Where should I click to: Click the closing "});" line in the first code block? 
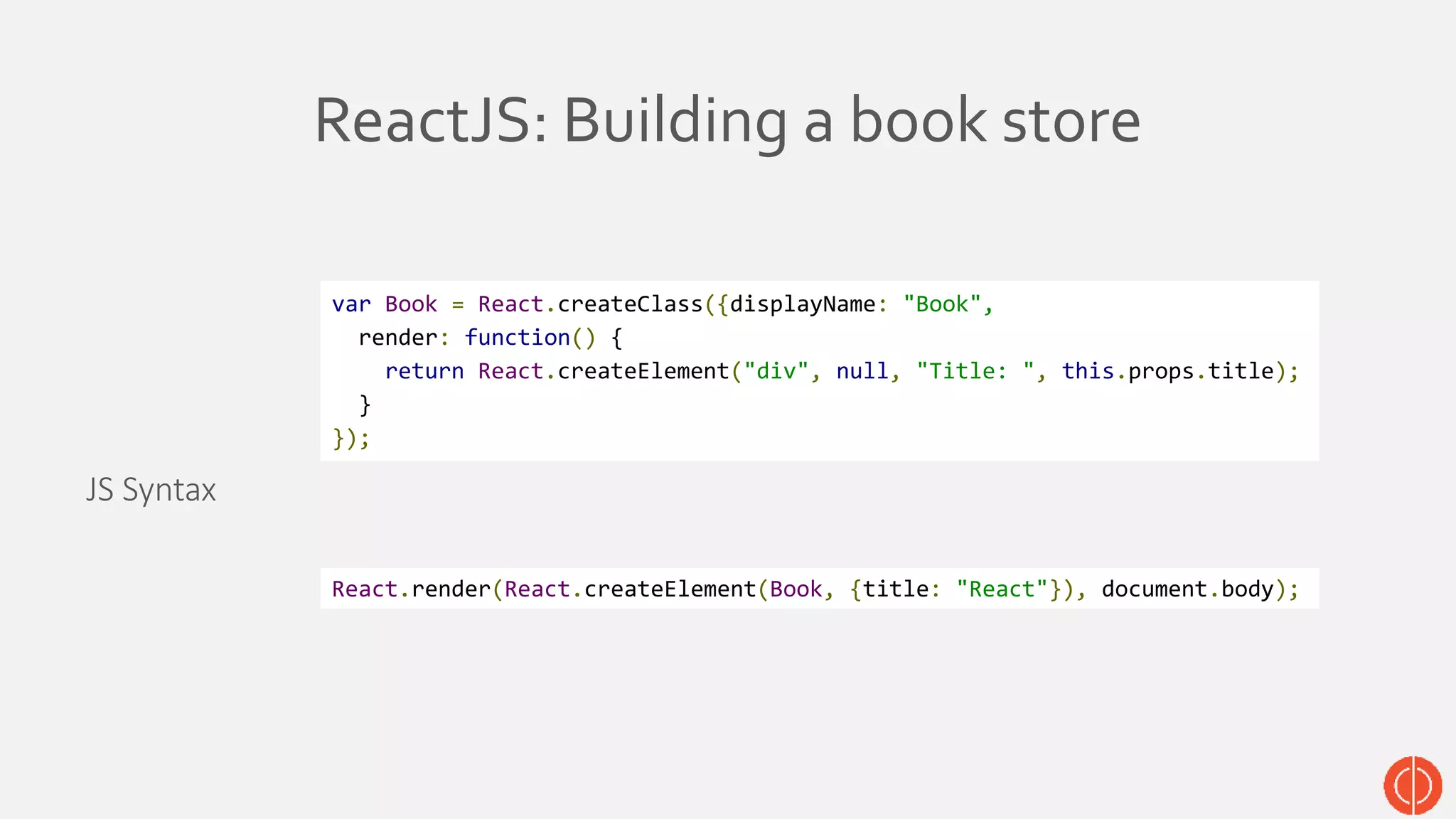click(351, 438)
